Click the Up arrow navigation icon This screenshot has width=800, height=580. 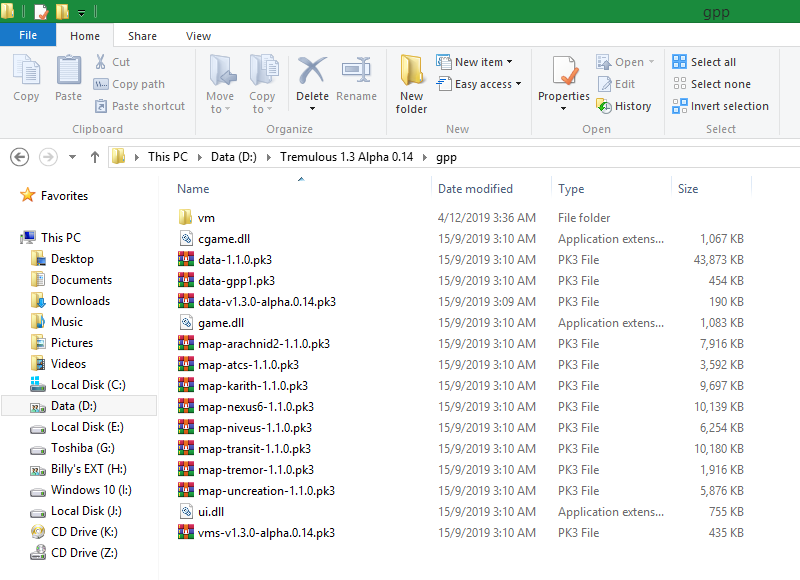[95, 157]
